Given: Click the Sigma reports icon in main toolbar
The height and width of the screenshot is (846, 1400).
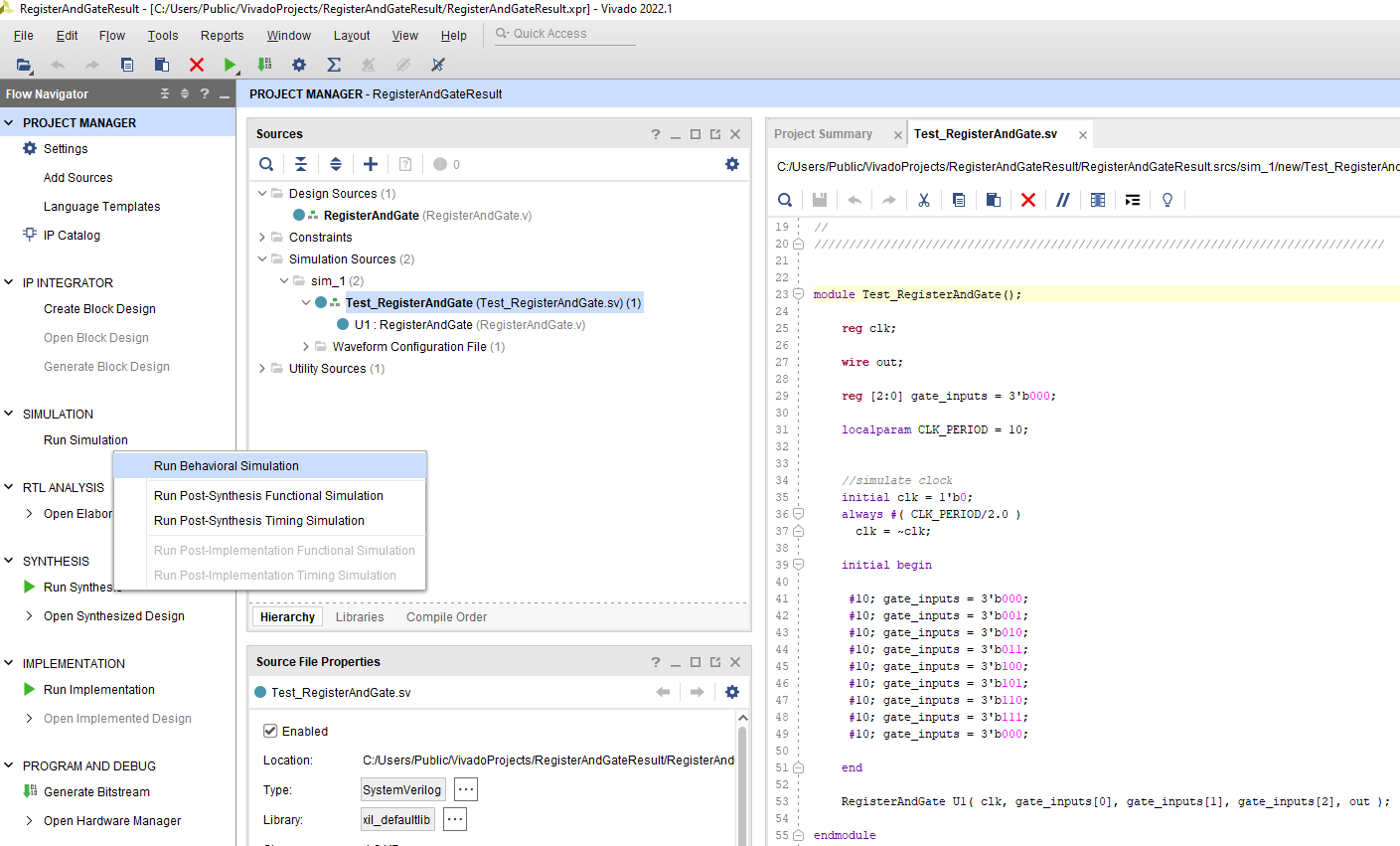Looking at the screenshot, I should point(334,65).
